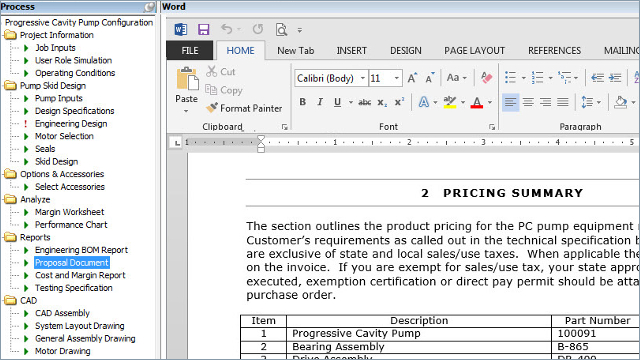The width and height of the screenshot is (640, 360).
Task: Click the Word application icon in quick access
Action: [180, 29]
